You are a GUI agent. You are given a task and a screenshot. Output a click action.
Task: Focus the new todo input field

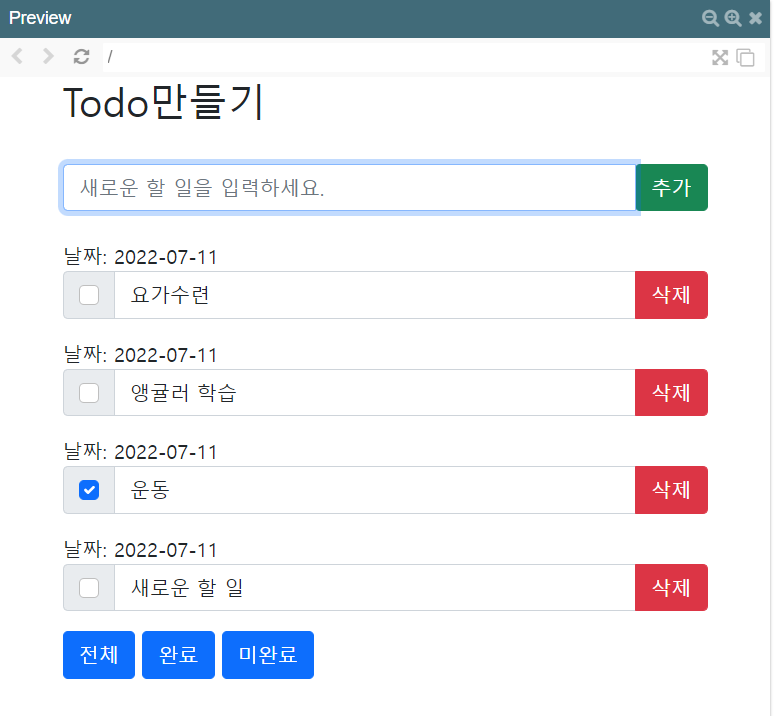(348, 188)
